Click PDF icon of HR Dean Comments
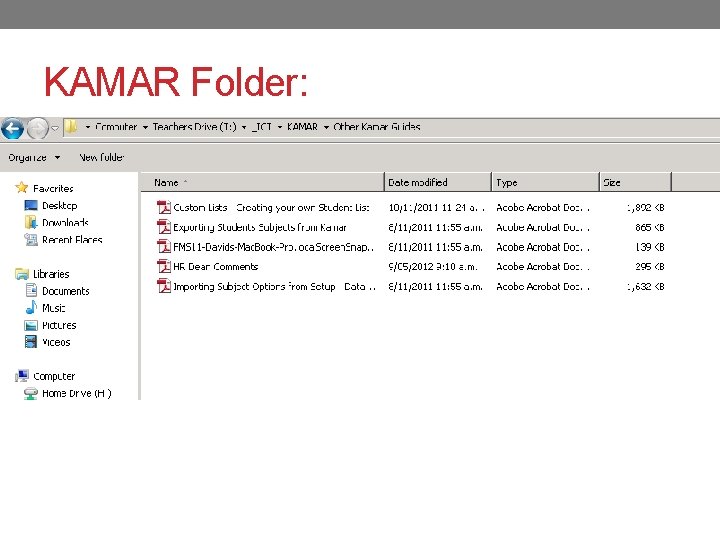This screenshot has height=540, width=720. pos(164,266)
